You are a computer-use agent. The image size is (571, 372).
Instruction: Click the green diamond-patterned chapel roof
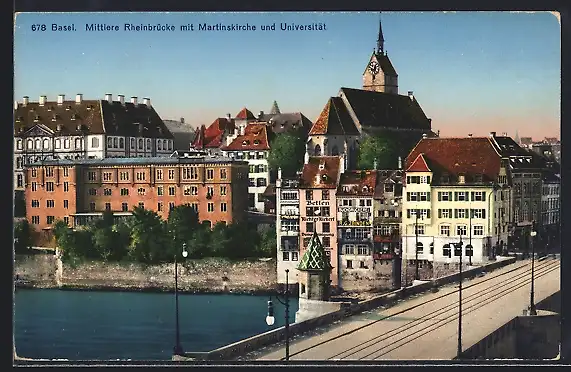coord(314,252)
